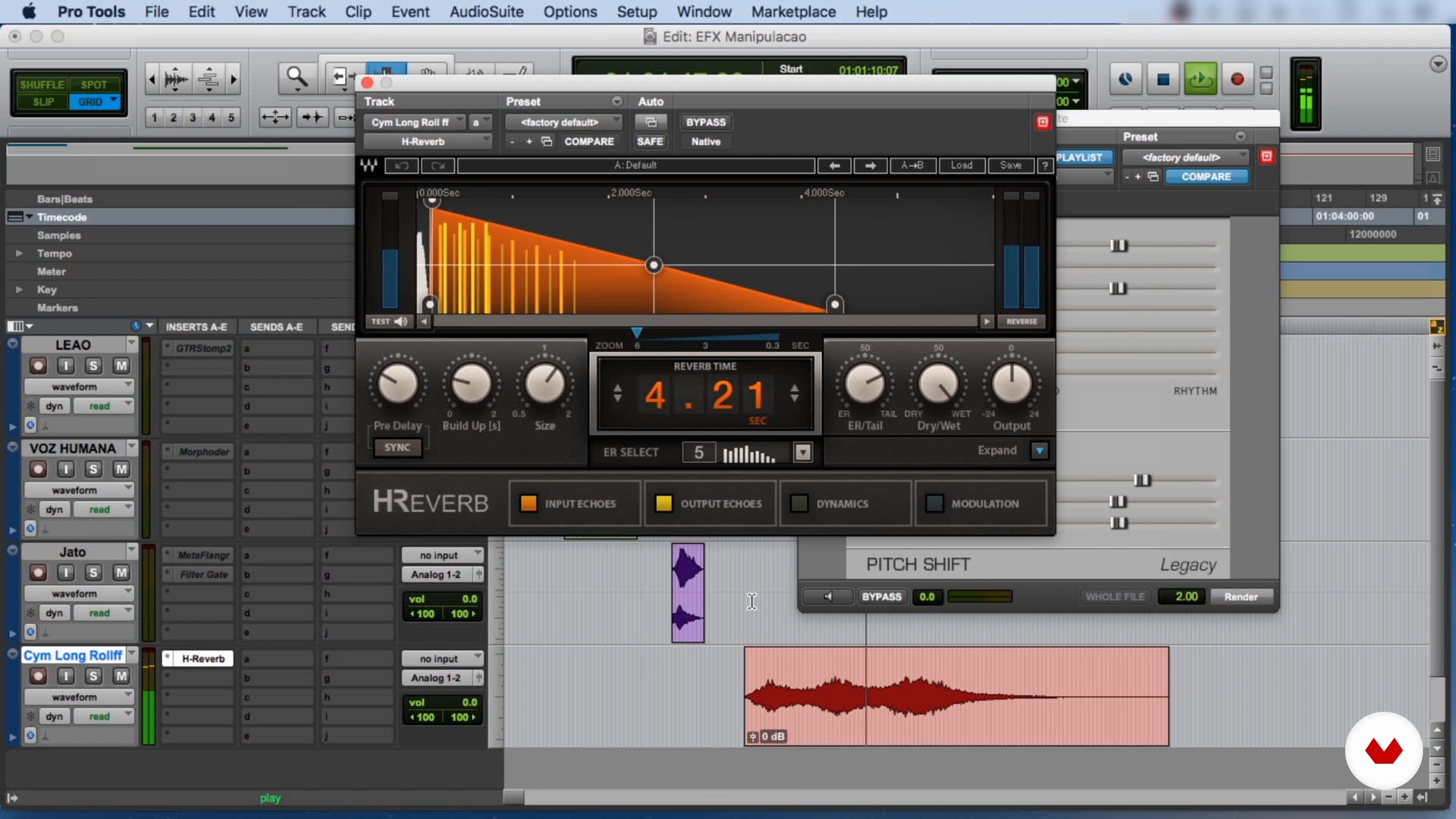1456x819 pixels.
Task: Open Jato track no input selector
Action: [442, 555]
